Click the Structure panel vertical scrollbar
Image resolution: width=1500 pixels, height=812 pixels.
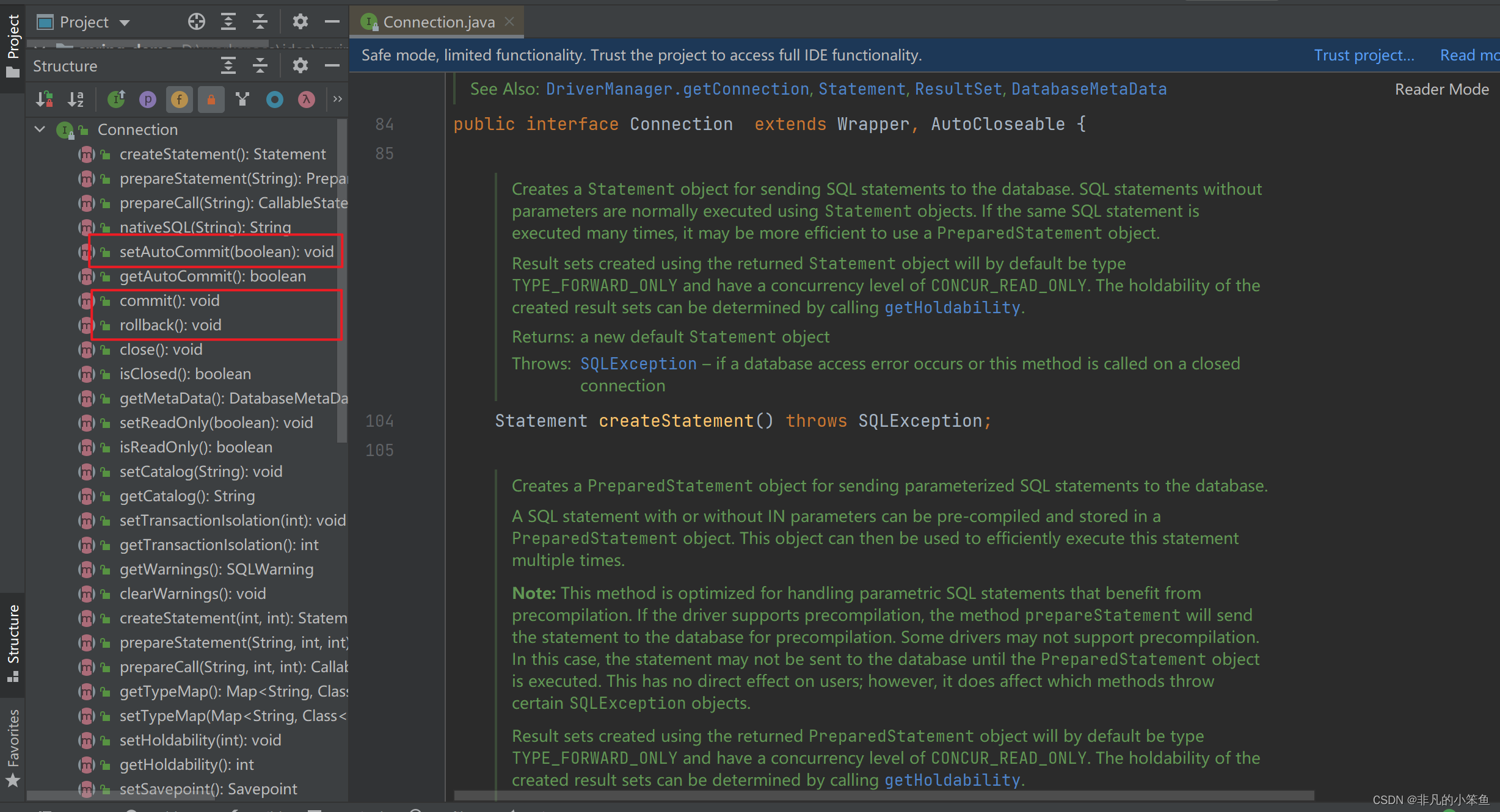pyautogui.click(x=342, y=281)
